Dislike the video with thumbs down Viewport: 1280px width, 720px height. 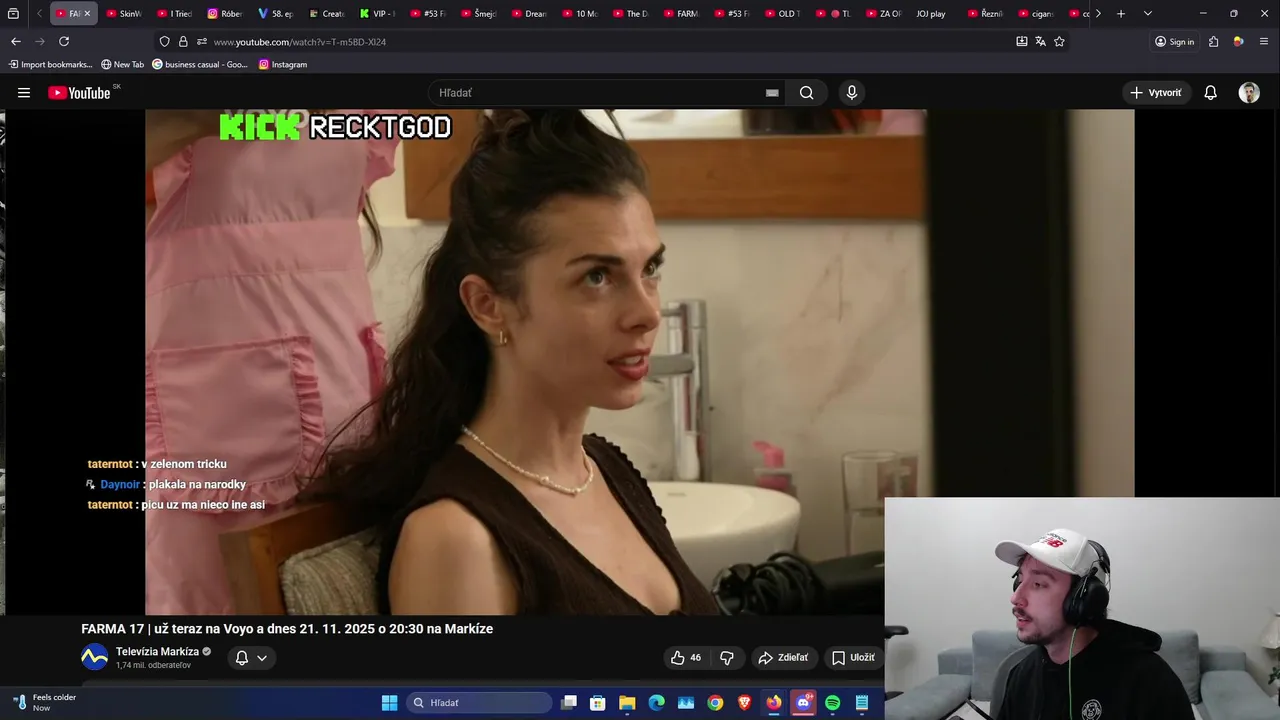coord(727,658)
